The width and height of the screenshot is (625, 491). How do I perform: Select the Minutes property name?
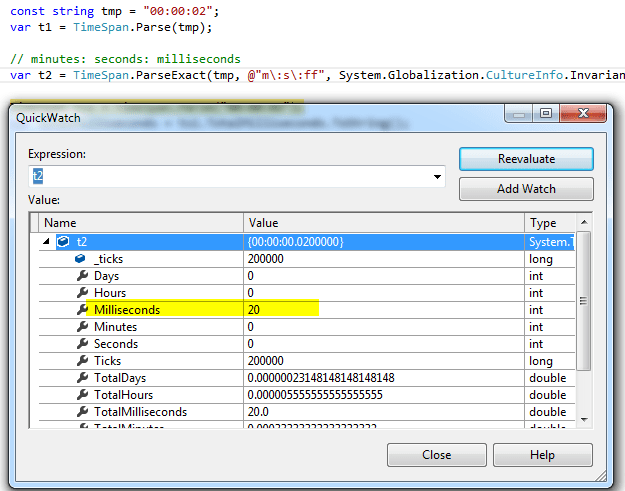[x=116, y=327]
